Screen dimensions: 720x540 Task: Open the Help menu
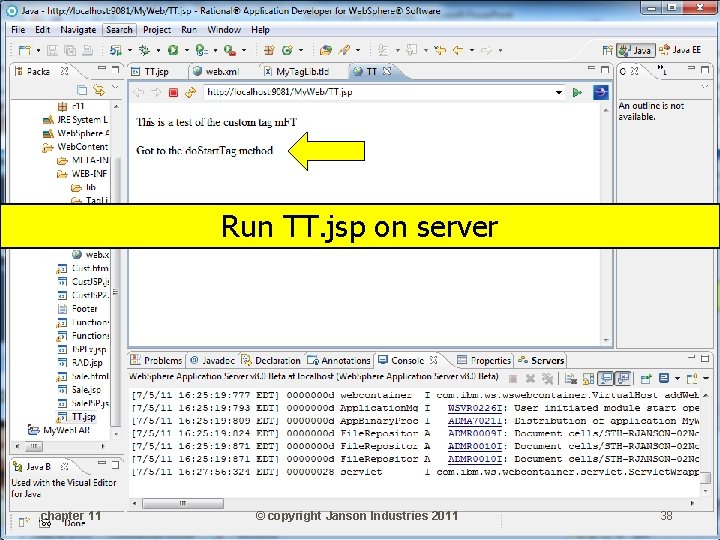pyautogui.click(x=260, y=30)
